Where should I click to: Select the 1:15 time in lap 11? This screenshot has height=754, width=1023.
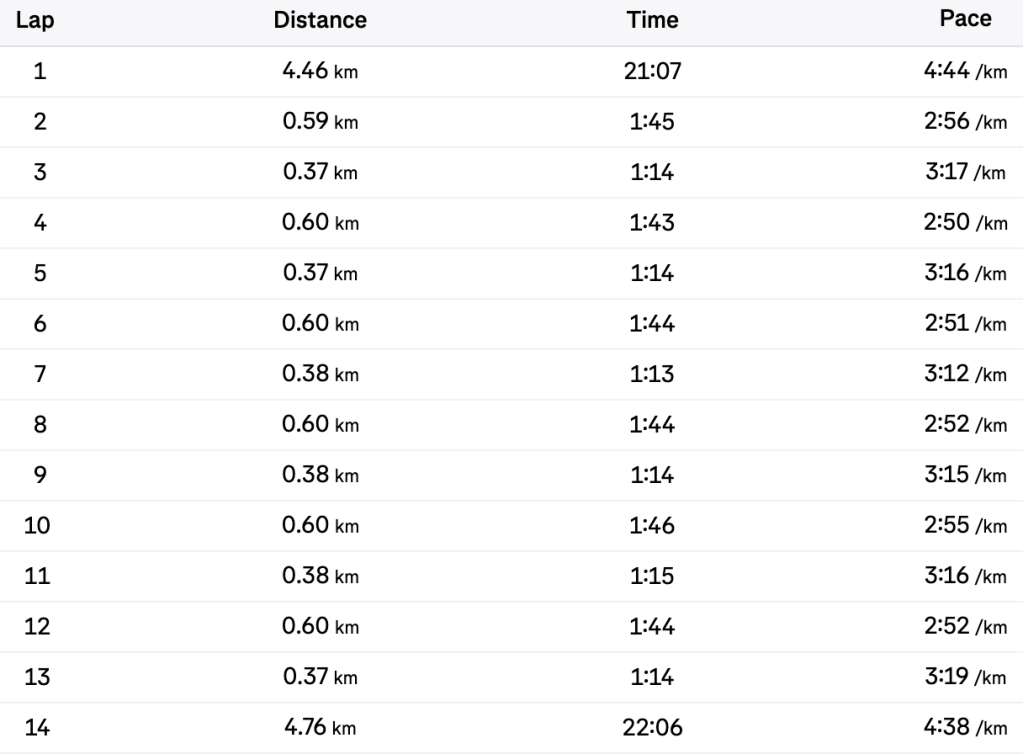point(652,576)
